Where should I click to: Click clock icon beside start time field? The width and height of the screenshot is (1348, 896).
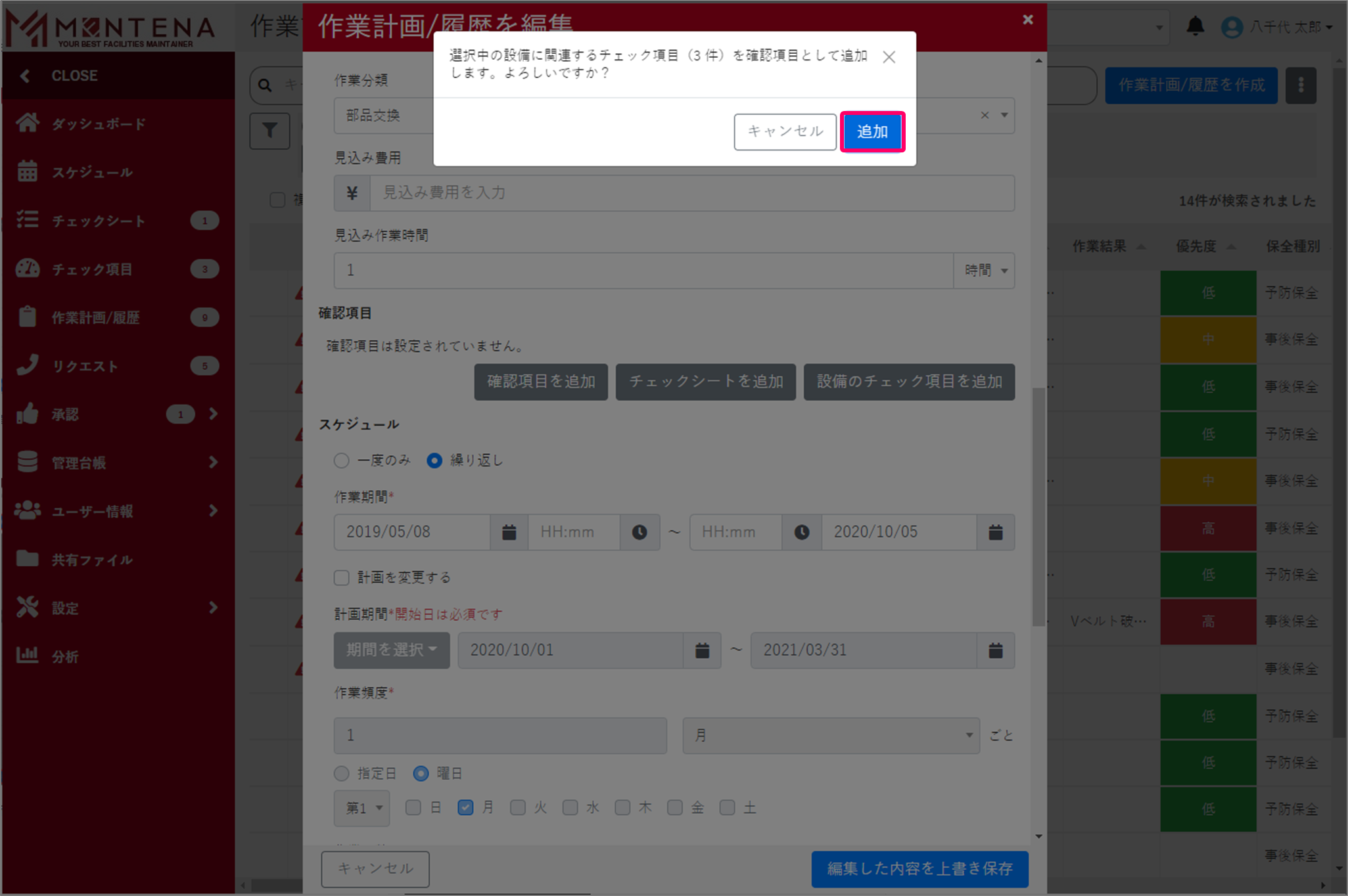pos(639,532)
